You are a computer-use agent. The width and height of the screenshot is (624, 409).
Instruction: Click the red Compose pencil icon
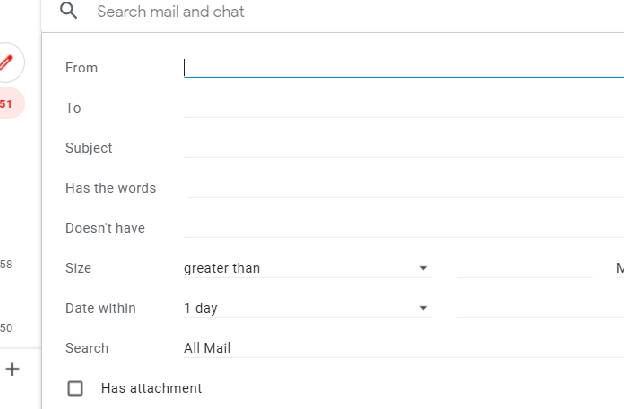(x=7, y=62)
